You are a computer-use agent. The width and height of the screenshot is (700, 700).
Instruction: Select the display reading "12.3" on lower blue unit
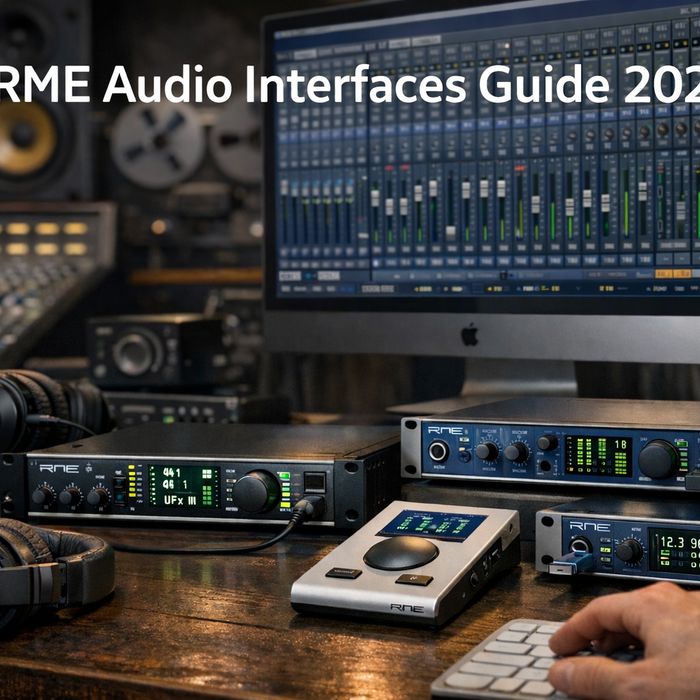[x=674, y=550]
